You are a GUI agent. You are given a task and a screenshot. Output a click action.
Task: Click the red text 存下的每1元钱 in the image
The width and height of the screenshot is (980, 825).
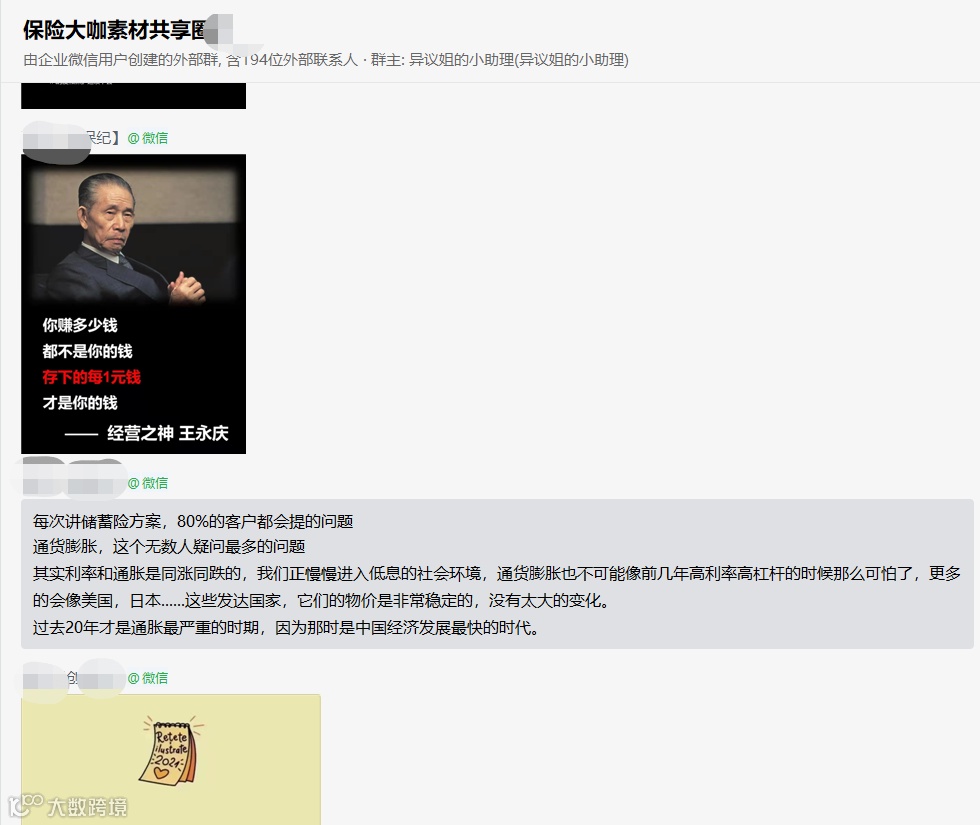tap(91, 377)
